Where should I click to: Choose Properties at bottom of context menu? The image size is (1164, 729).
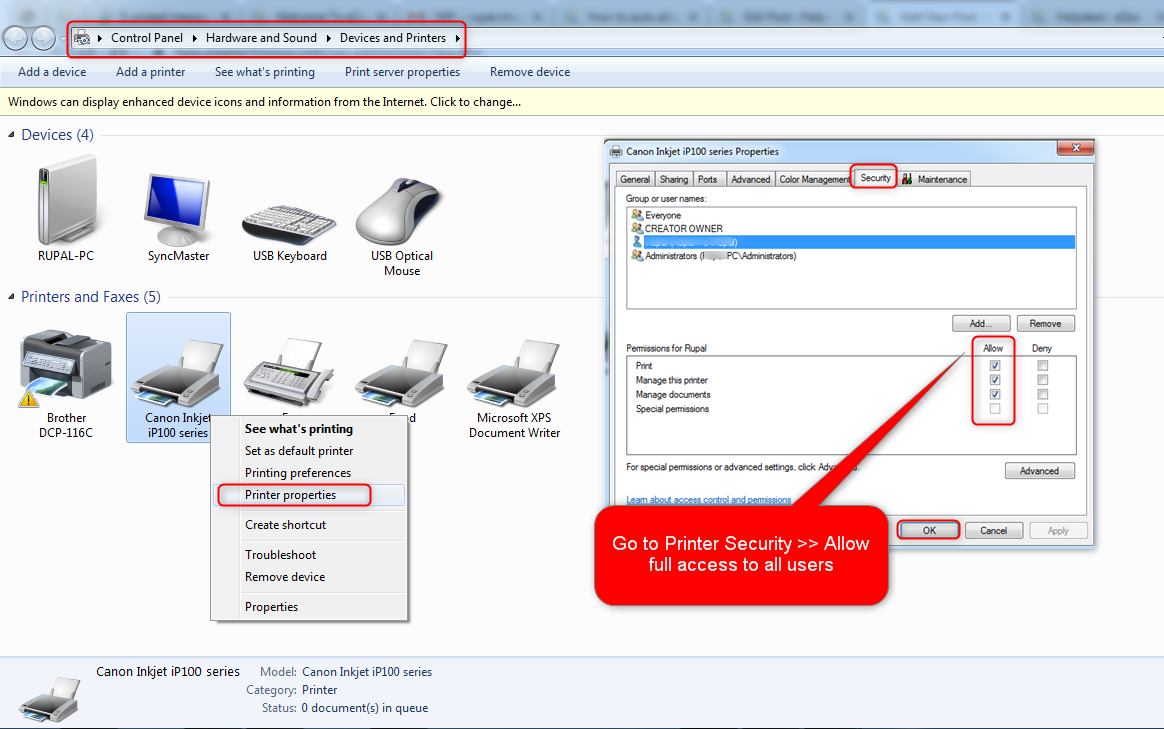click(310, 607)
